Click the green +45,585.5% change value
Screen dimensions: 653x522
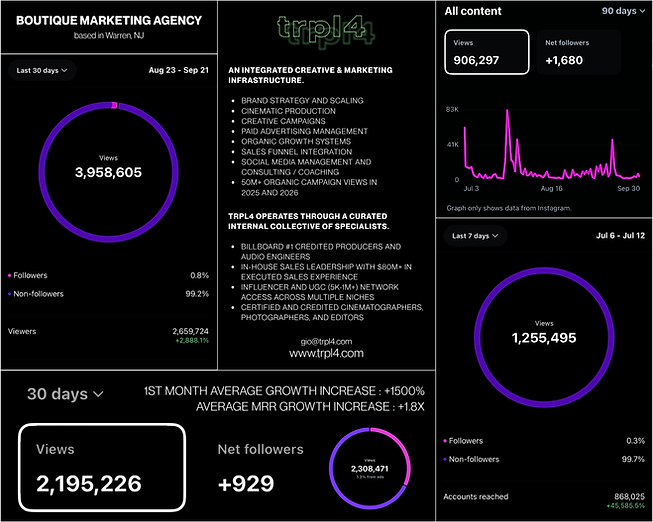click(x=626, y=506)
